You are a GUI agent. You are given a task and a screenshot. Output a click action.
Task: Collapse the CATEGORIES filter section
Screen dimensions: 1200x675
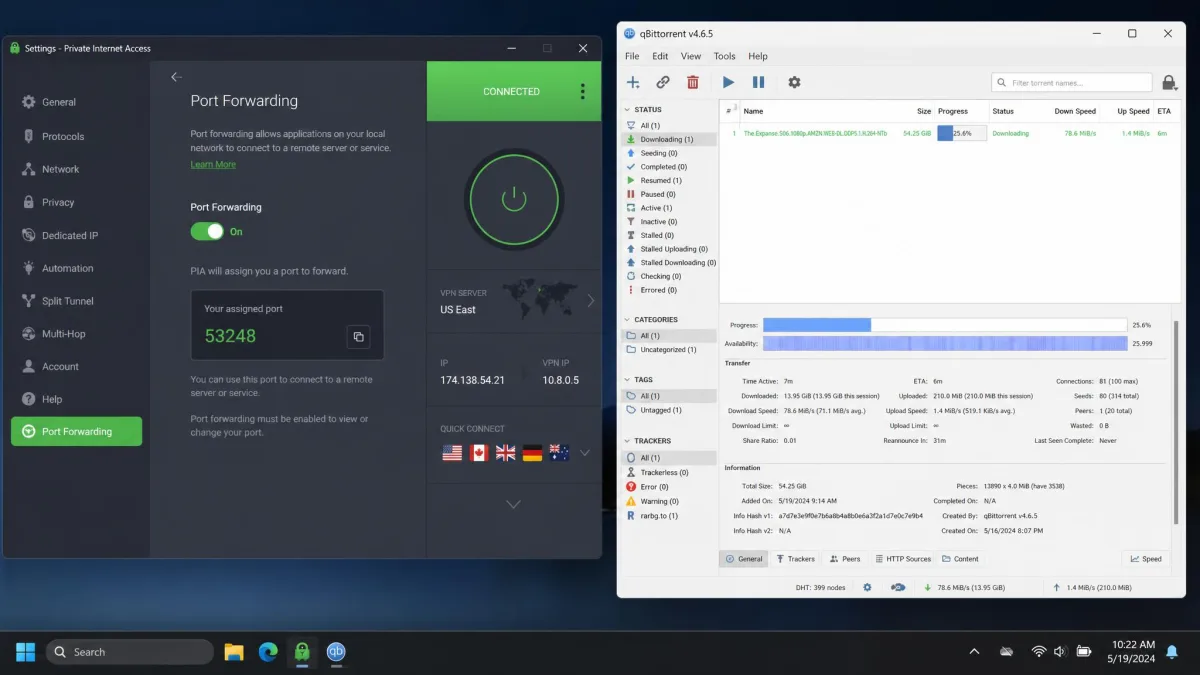[627, 320]
